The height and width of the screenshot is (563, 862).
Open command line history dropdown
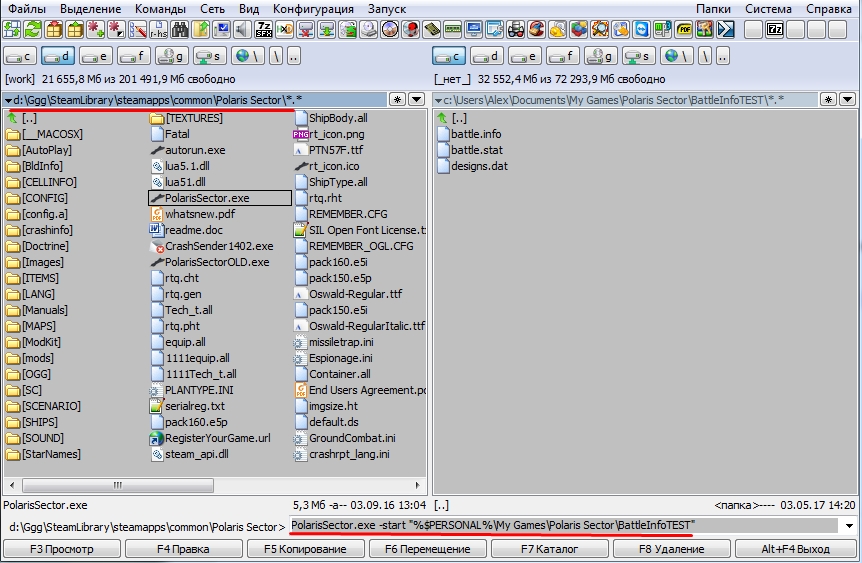[x=849, y=526]
